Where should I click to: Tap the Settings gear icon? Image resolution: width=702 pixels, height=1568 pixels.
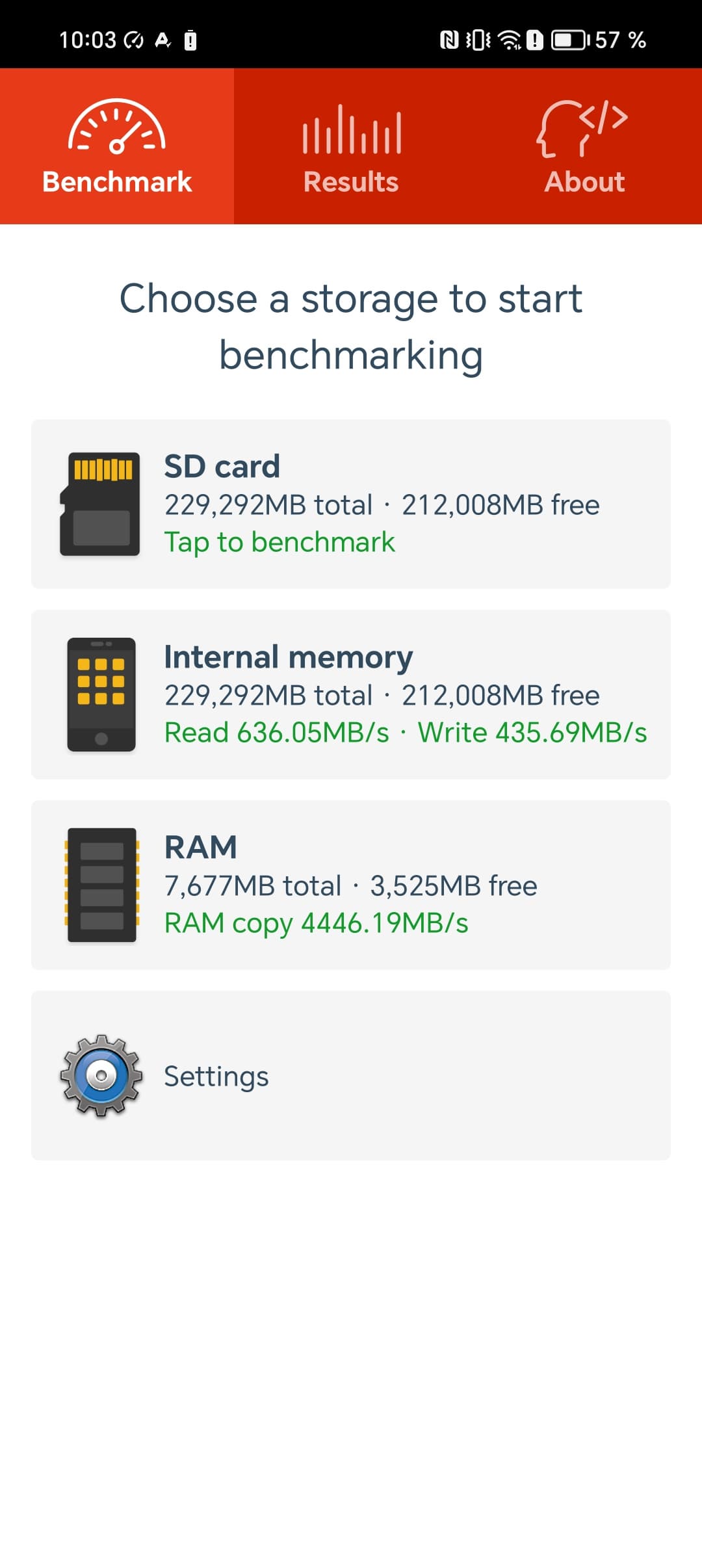(101, 1076)
